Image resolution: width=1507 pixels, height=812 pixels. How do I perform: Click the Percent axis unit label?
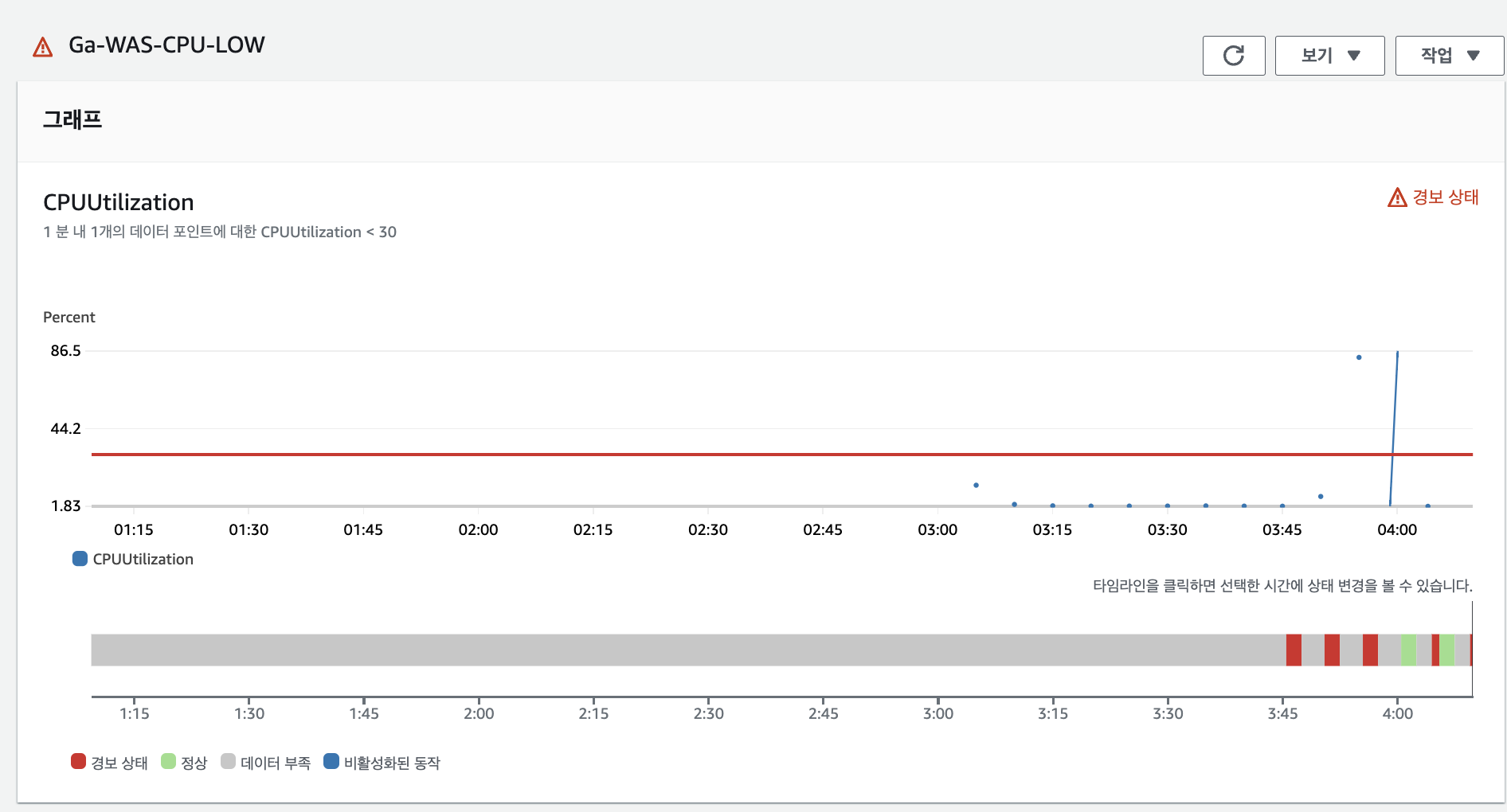(x=69, y=317)
